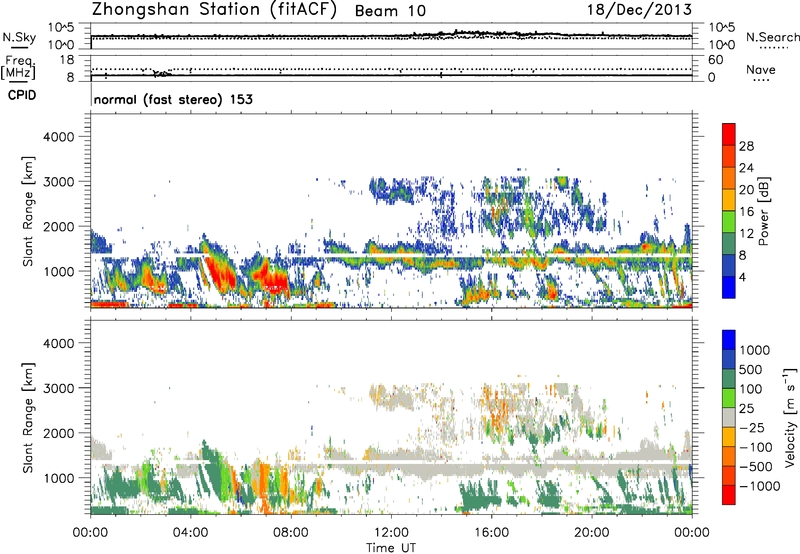800x554 pixels.
Task: Click the Nave legend label
Action: (761, 69)
